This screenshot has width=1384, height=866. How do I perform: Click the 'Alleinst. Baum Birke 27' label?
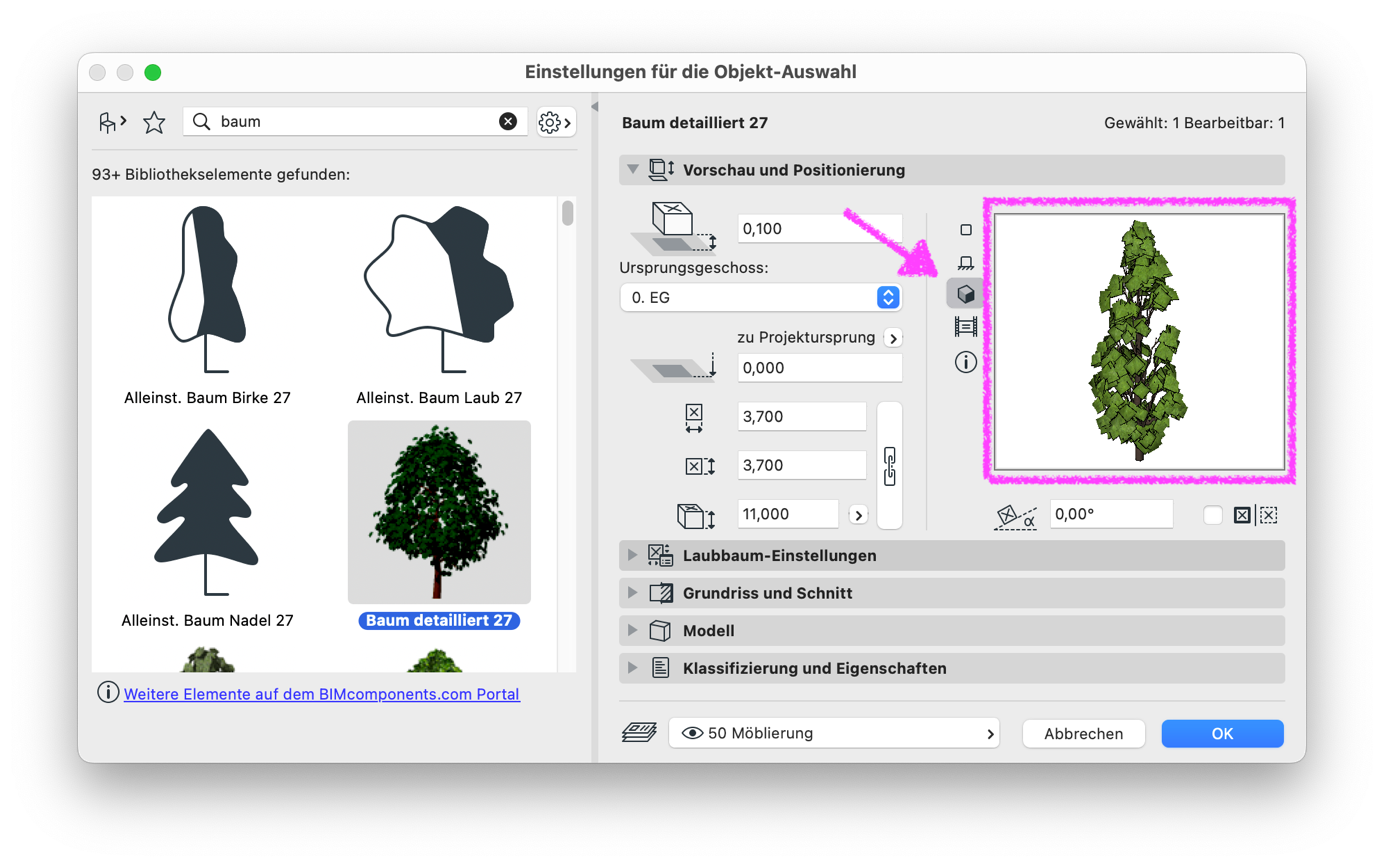[x=207, y=397]
